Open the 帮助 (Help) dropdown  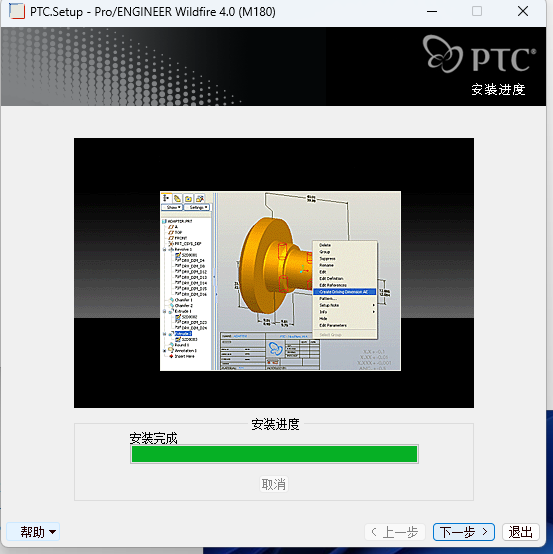pyautogui.click(x=33, y=532)
